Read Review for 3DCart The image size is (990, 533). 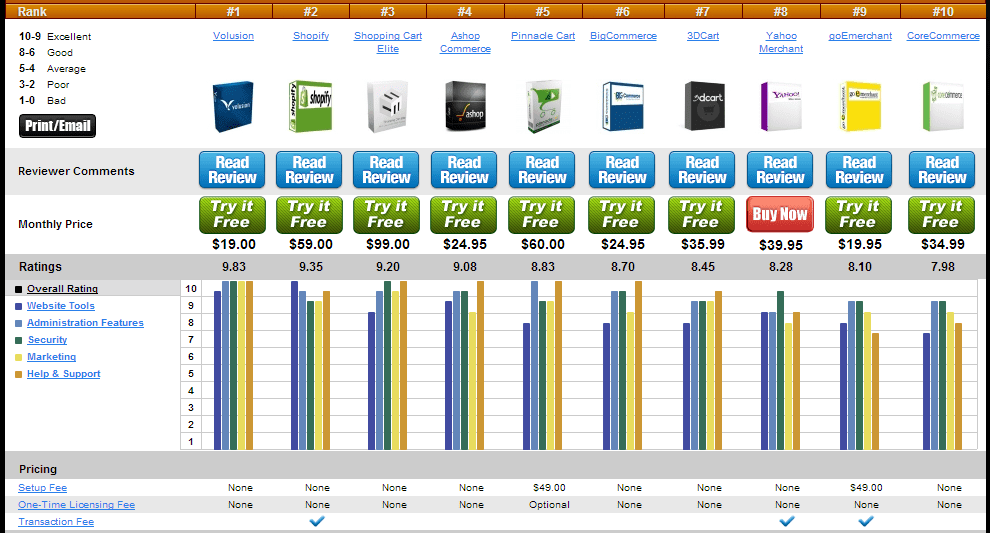tap(702, 170)
